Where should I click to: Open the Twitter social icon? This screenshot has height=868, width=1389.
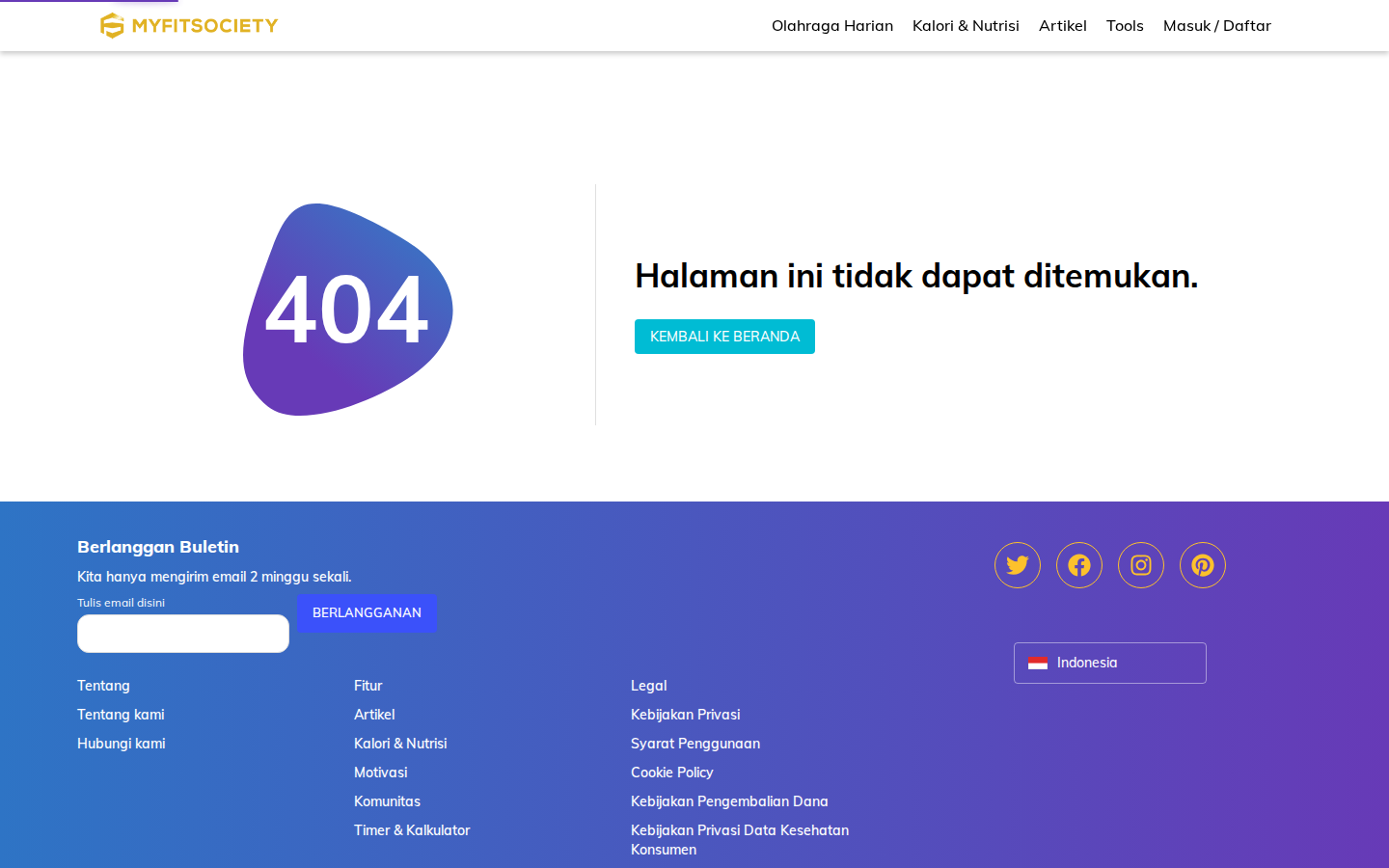point(1018,565)
